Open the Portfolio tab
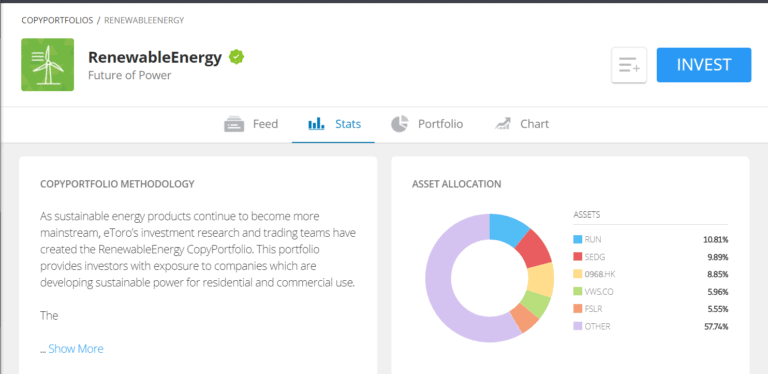768x374 pixels. click(427, 124)
